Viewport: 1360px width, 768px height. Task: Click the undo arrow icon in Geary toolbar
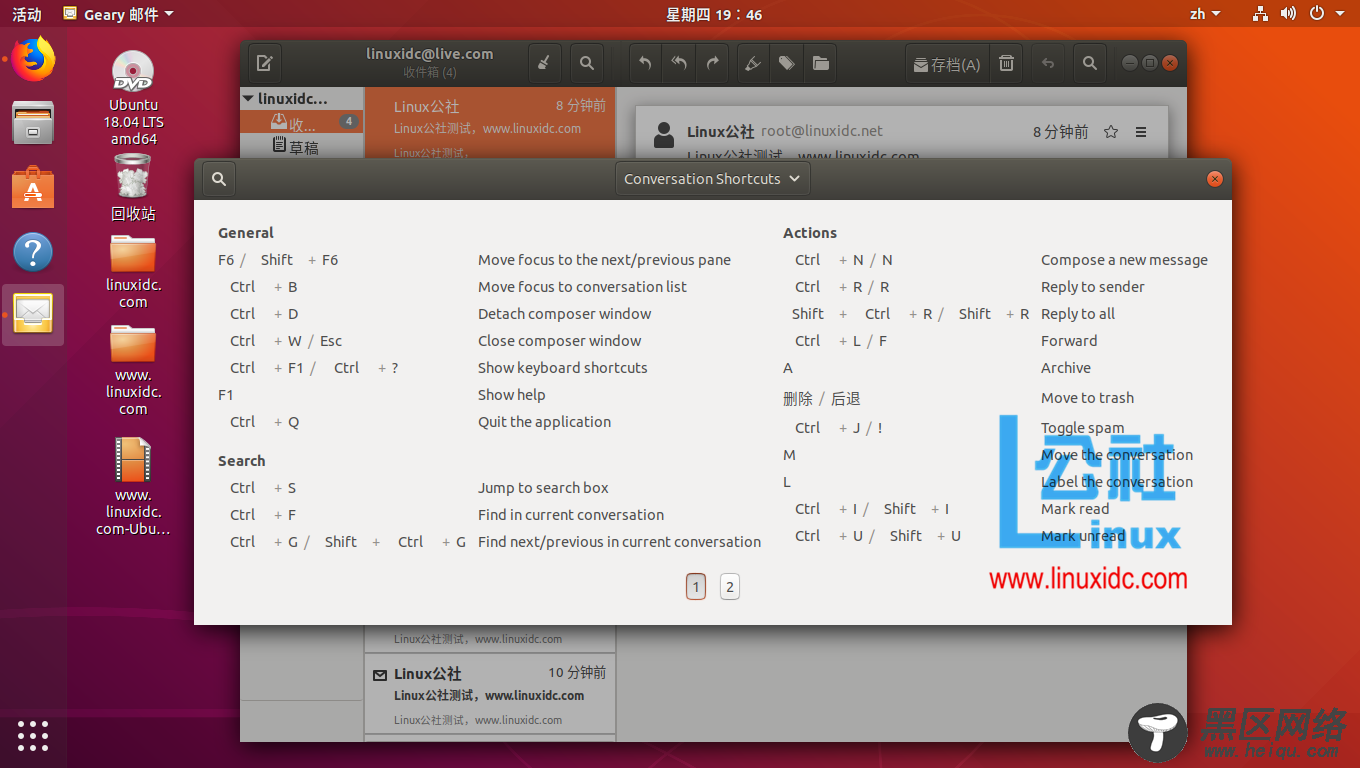click(x=1048, y=63)
